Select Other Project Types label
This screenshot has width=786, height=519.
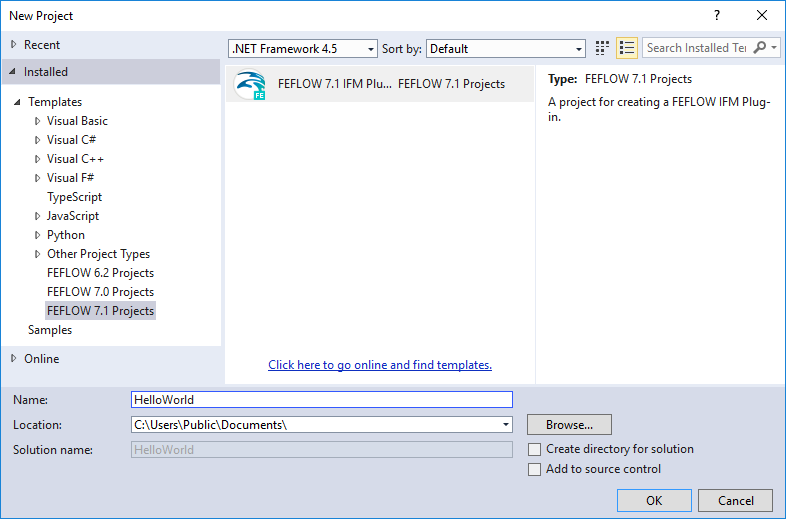(98, 254)
